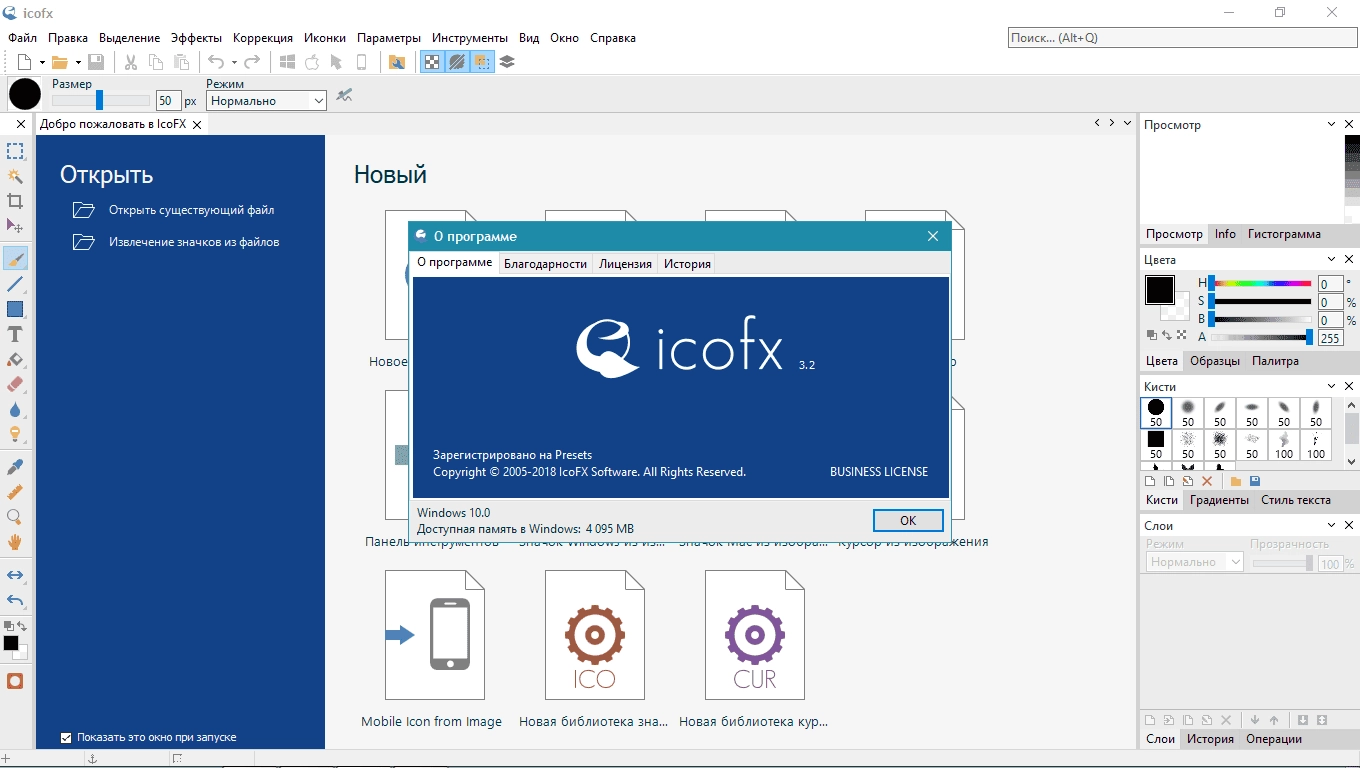Image resolution: width=1360 pixels, height=768 pixels.
Task: Switch to the Градиенты tab
Action: 1219,500
